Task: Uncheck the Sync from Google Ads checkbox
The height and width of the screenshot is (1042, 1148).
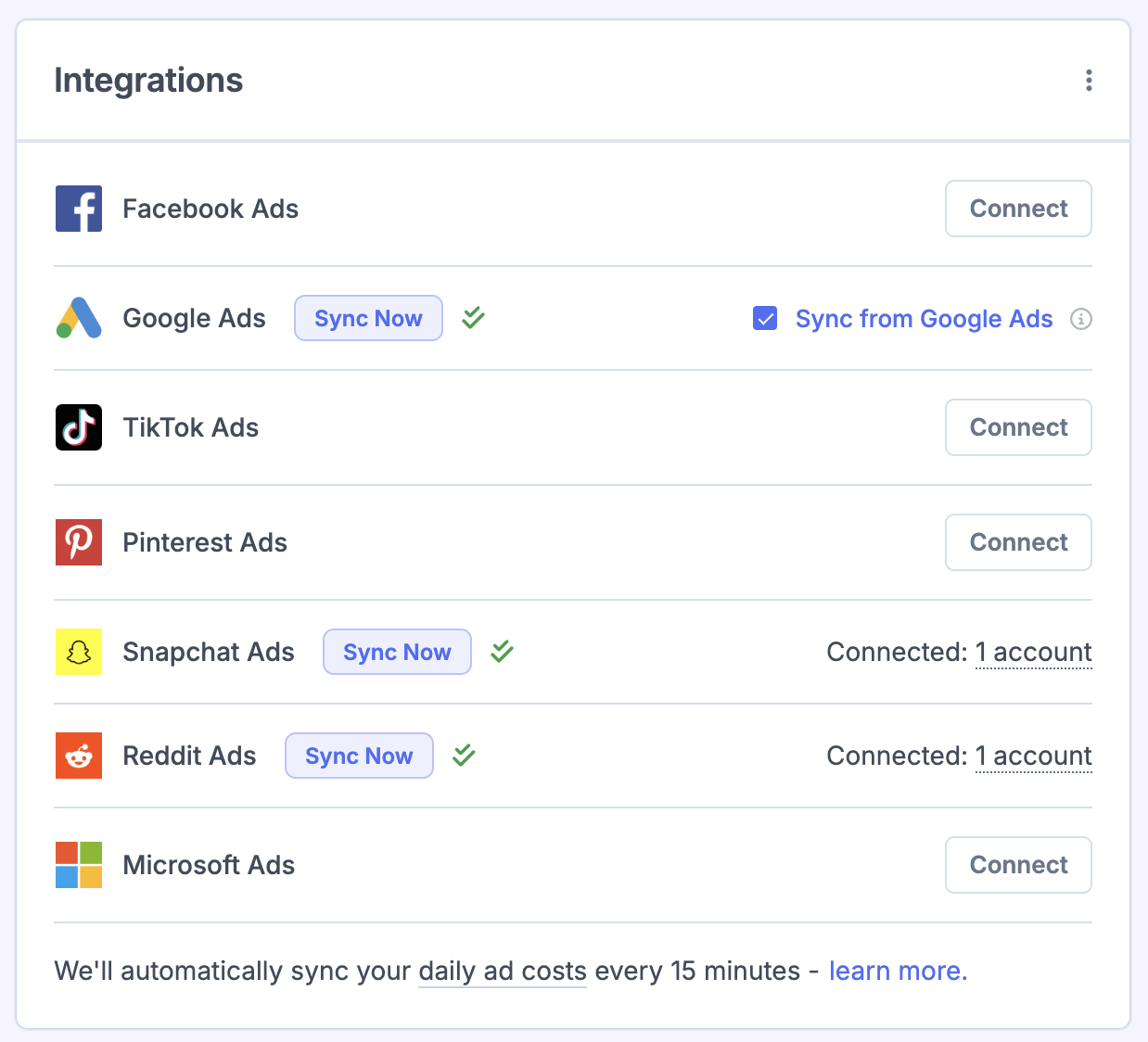Action: coord(765,319)
